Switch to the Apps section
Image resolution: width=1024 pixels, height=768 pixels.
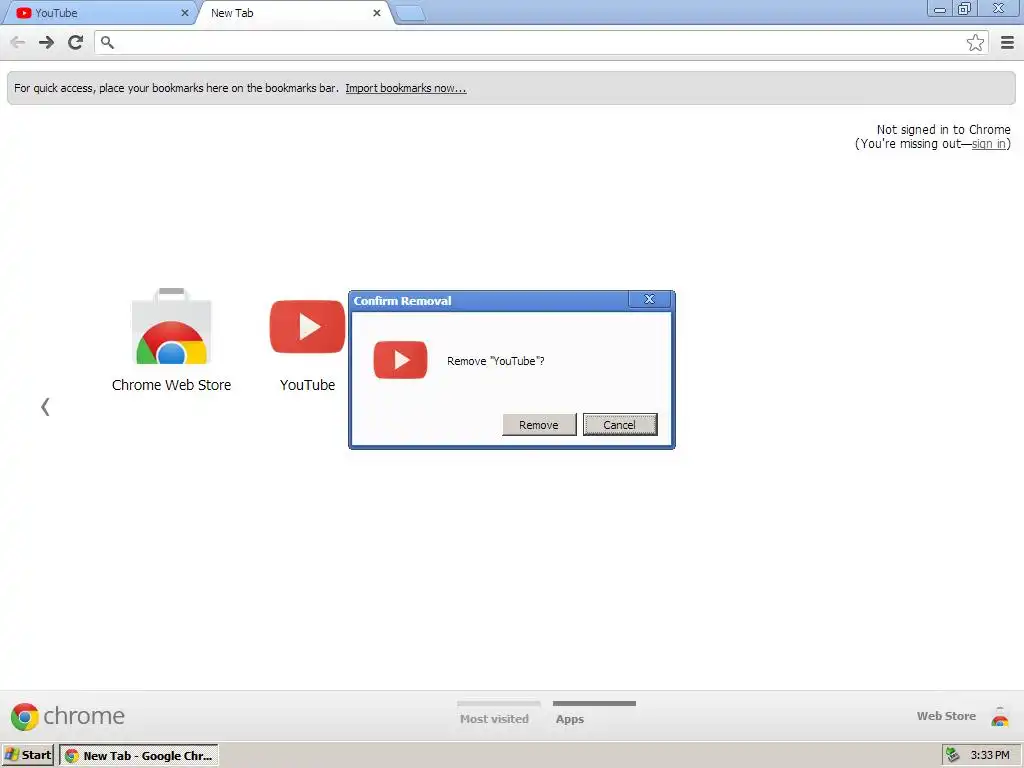569,718
